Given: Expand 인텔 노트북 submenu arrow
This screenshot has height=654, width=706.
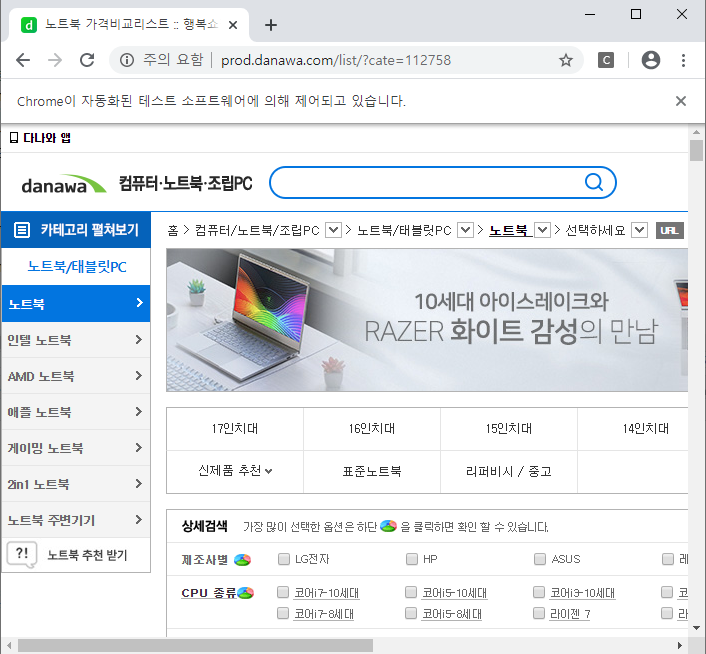Looking at the screenshot, I should point(139,340).
